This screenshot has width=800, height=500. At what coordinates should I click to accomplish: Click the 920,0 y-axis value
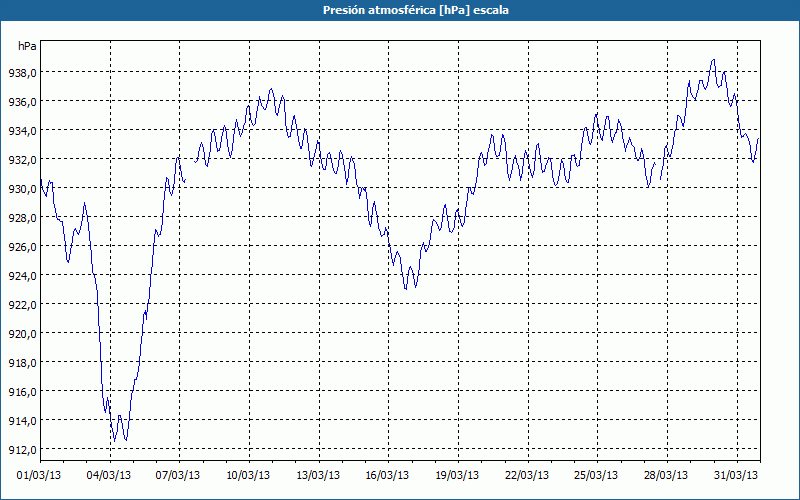pyautogui.click(x=22, y=334)
